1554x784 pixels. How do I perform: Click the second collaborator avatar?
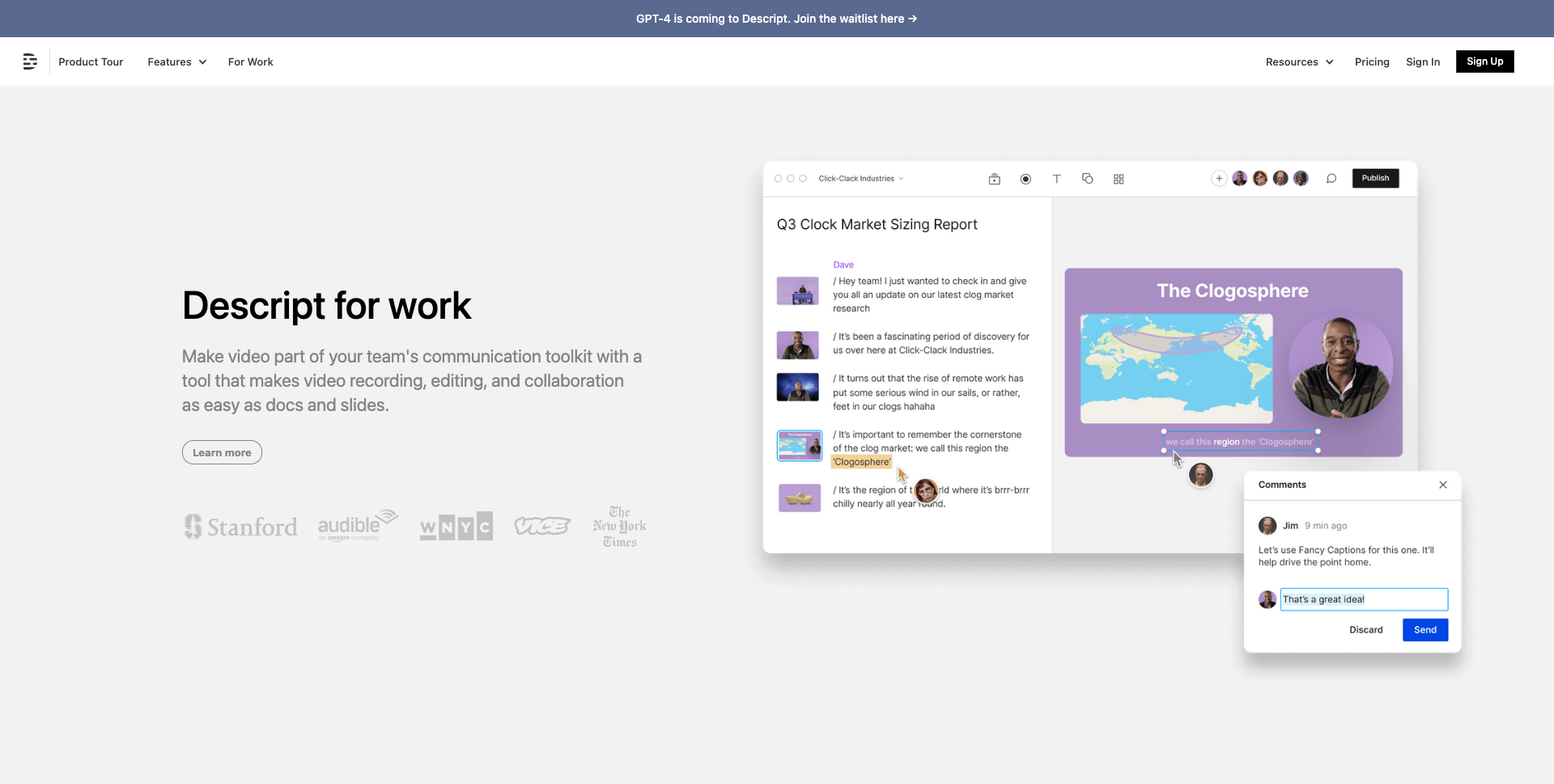(x=1260, y=178)
